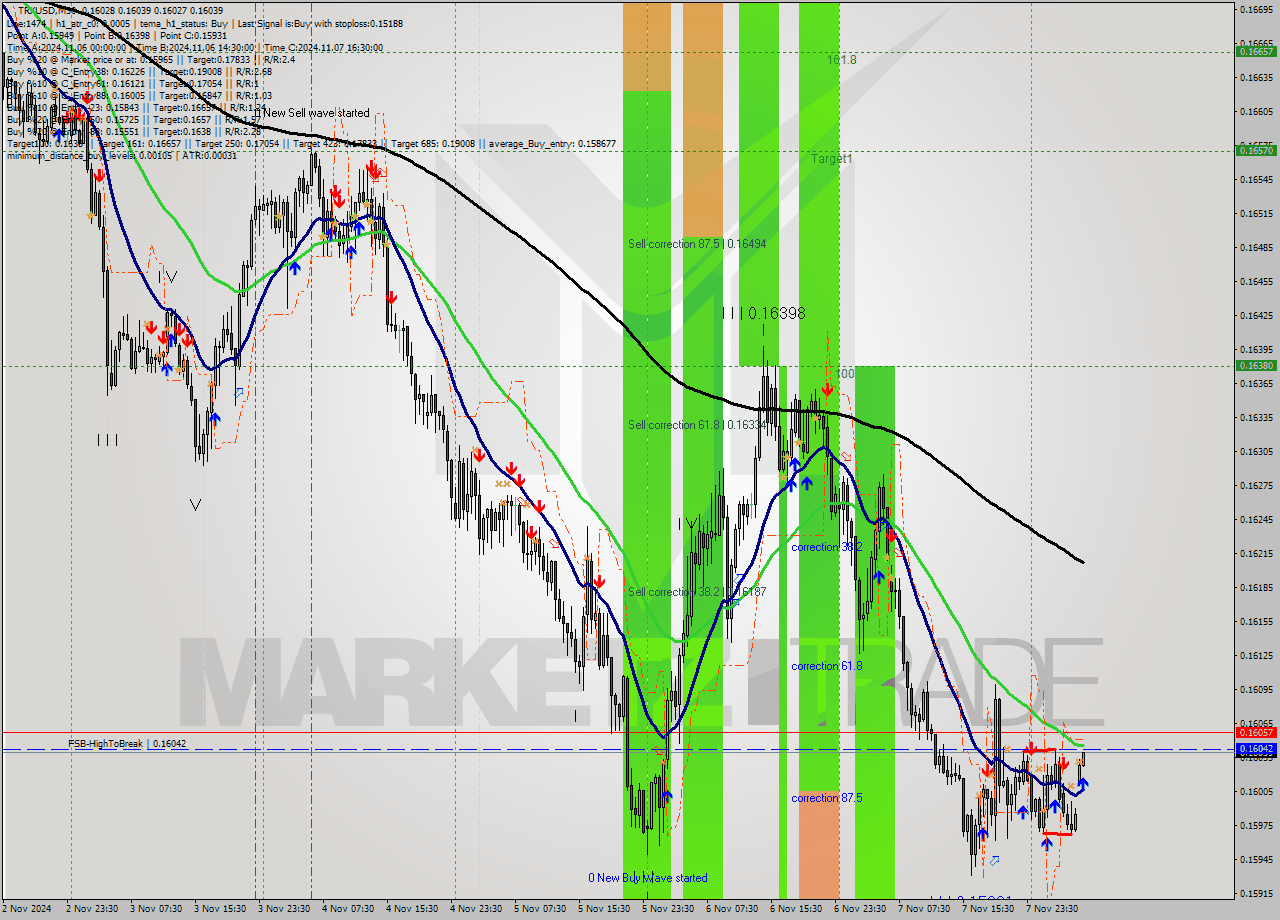Click the blue 'correction 87.5' label

coord(826,798)
